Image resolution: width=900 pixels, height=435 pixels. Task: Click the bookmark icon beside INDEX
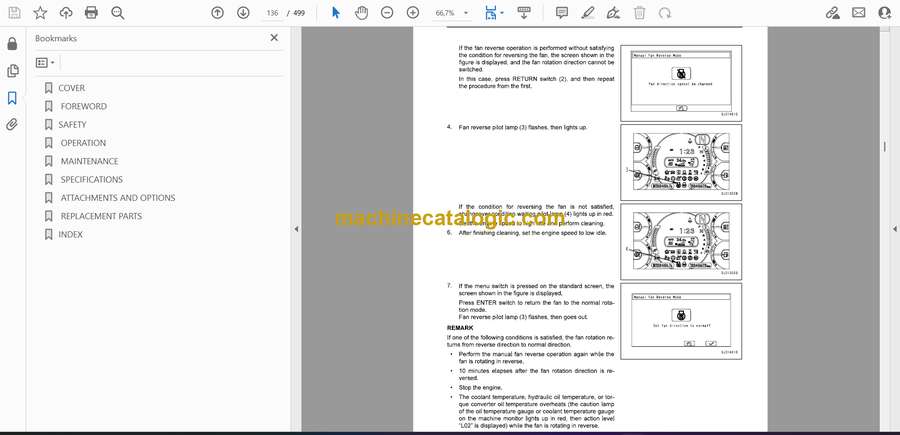pyautogui.click(x=49, y=235)
